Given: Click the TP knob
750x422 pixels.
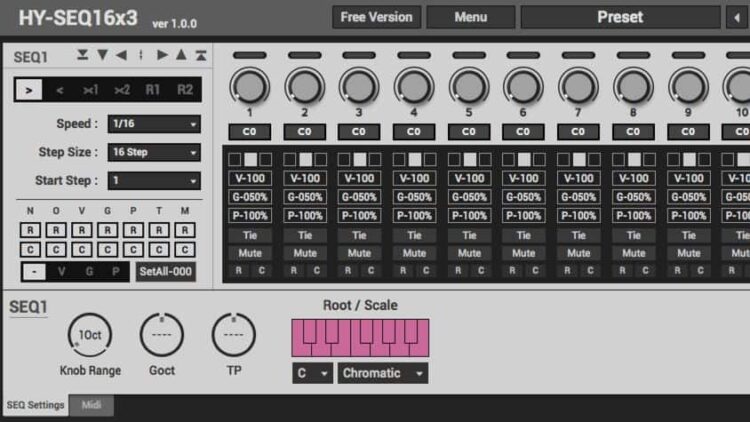Looking at the screenshot, I should (x=233, y=335).
